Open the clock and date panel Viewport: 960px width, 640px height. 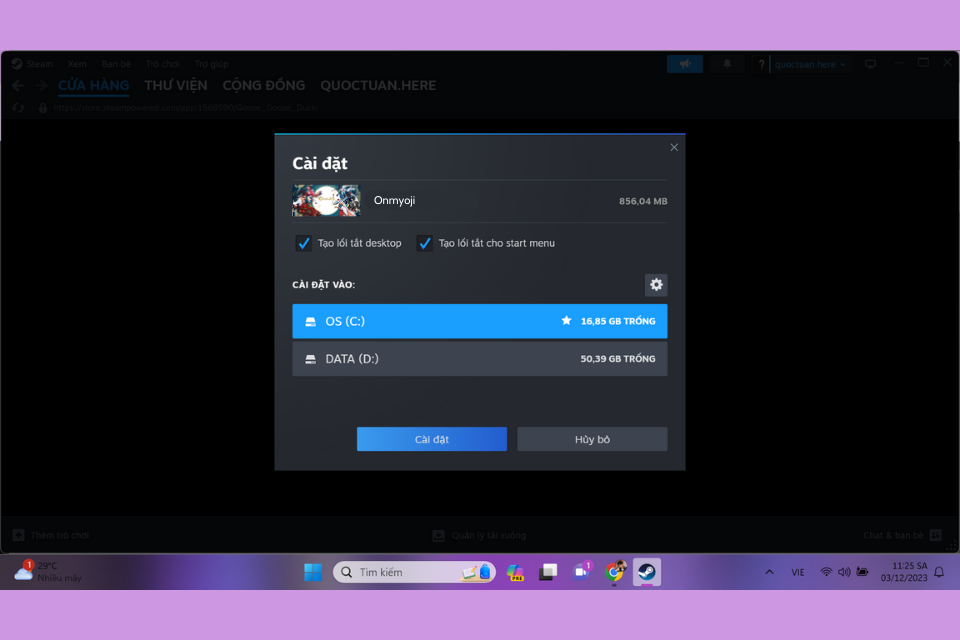pyautogui.click(x=904, y=571)
